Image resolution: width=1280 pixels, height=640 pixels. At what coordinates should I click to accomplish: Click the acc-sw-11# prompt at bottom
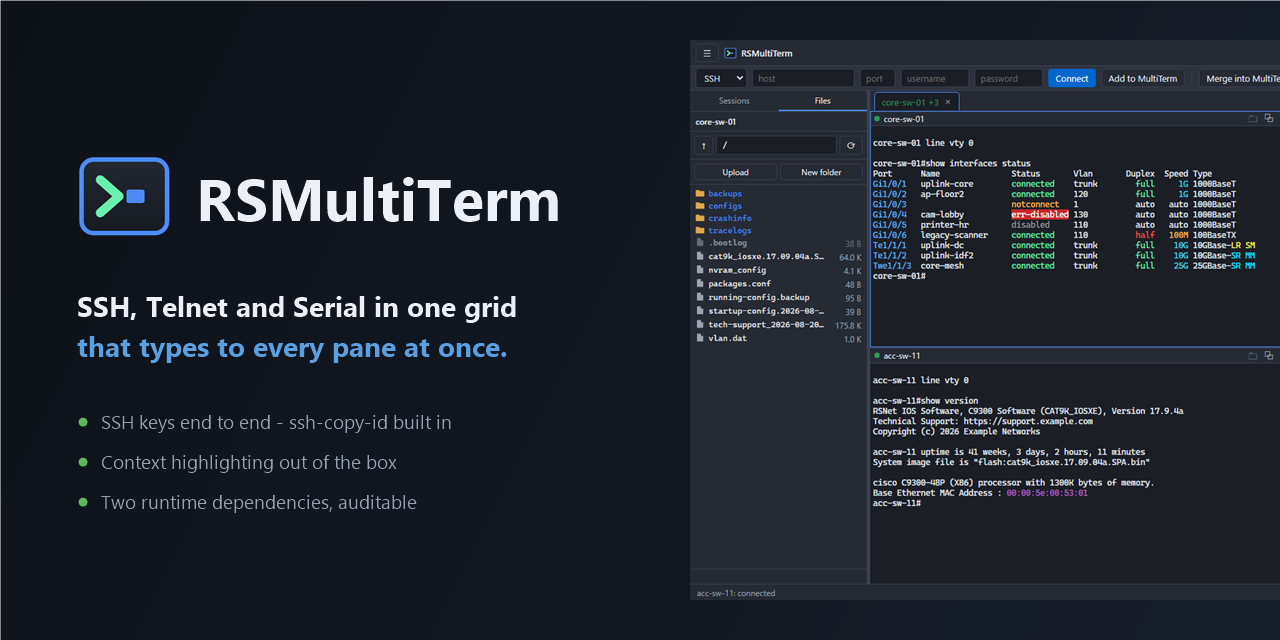pyautogui.click(x=897, y=503)
